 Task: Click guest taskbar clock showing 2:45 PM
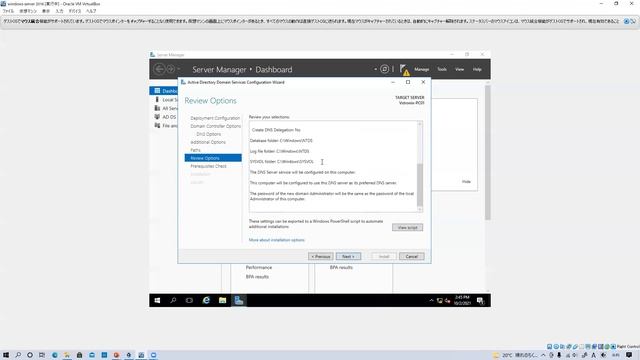462,300
